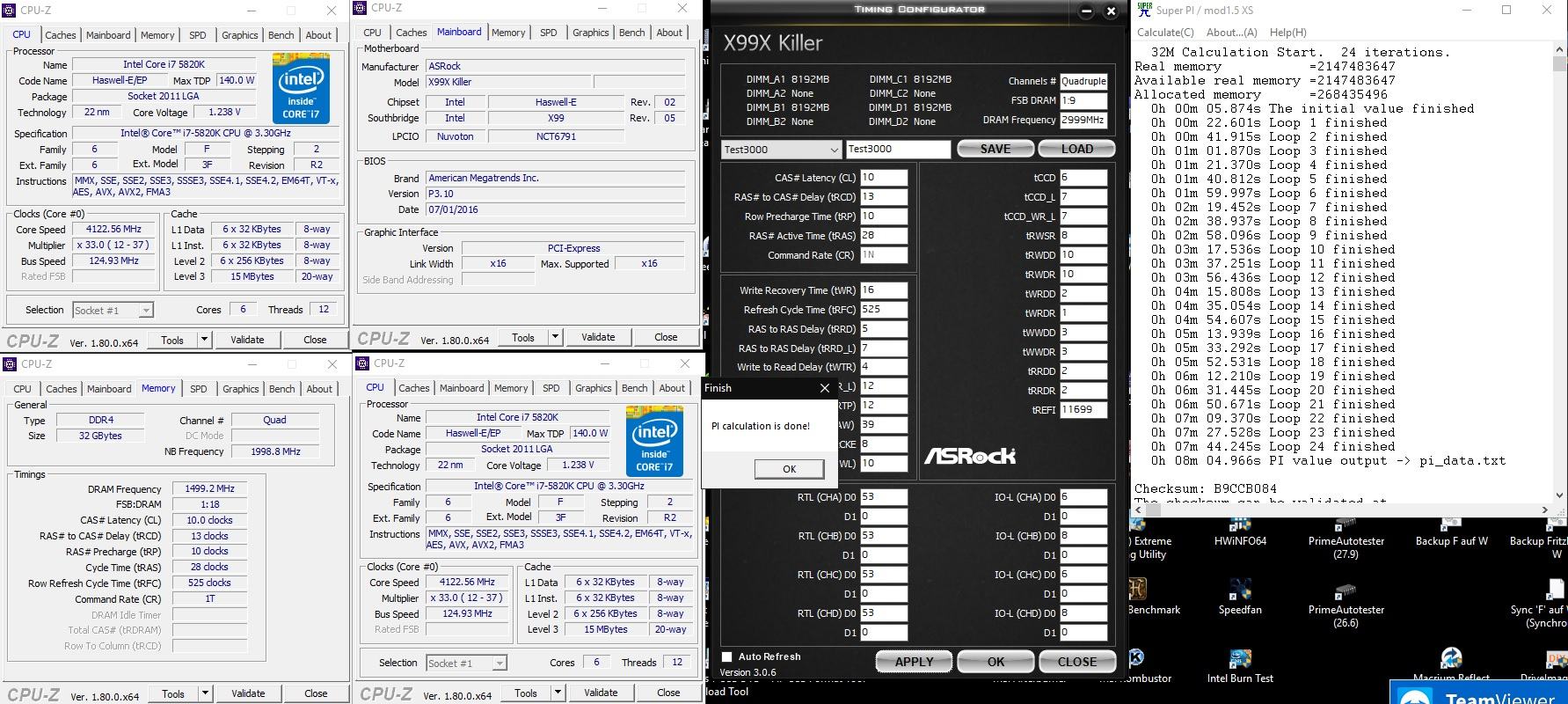1568x704 pixels.
Task: Click the DRAM Frequency 2999MHz field in Timing Configurator
Action: 1083,121
